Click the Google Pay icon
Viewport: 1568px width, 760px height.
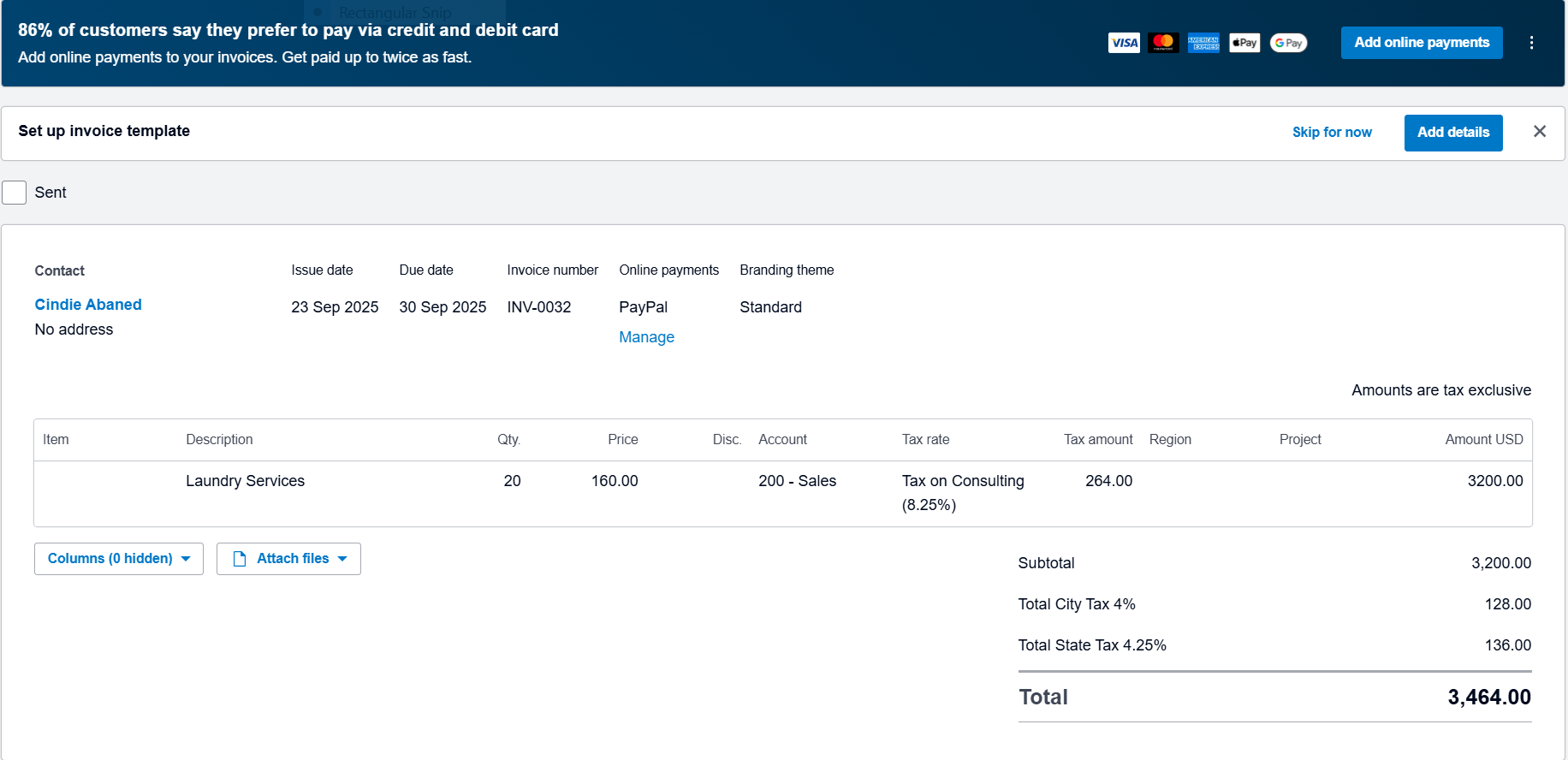pos(1288,43)
